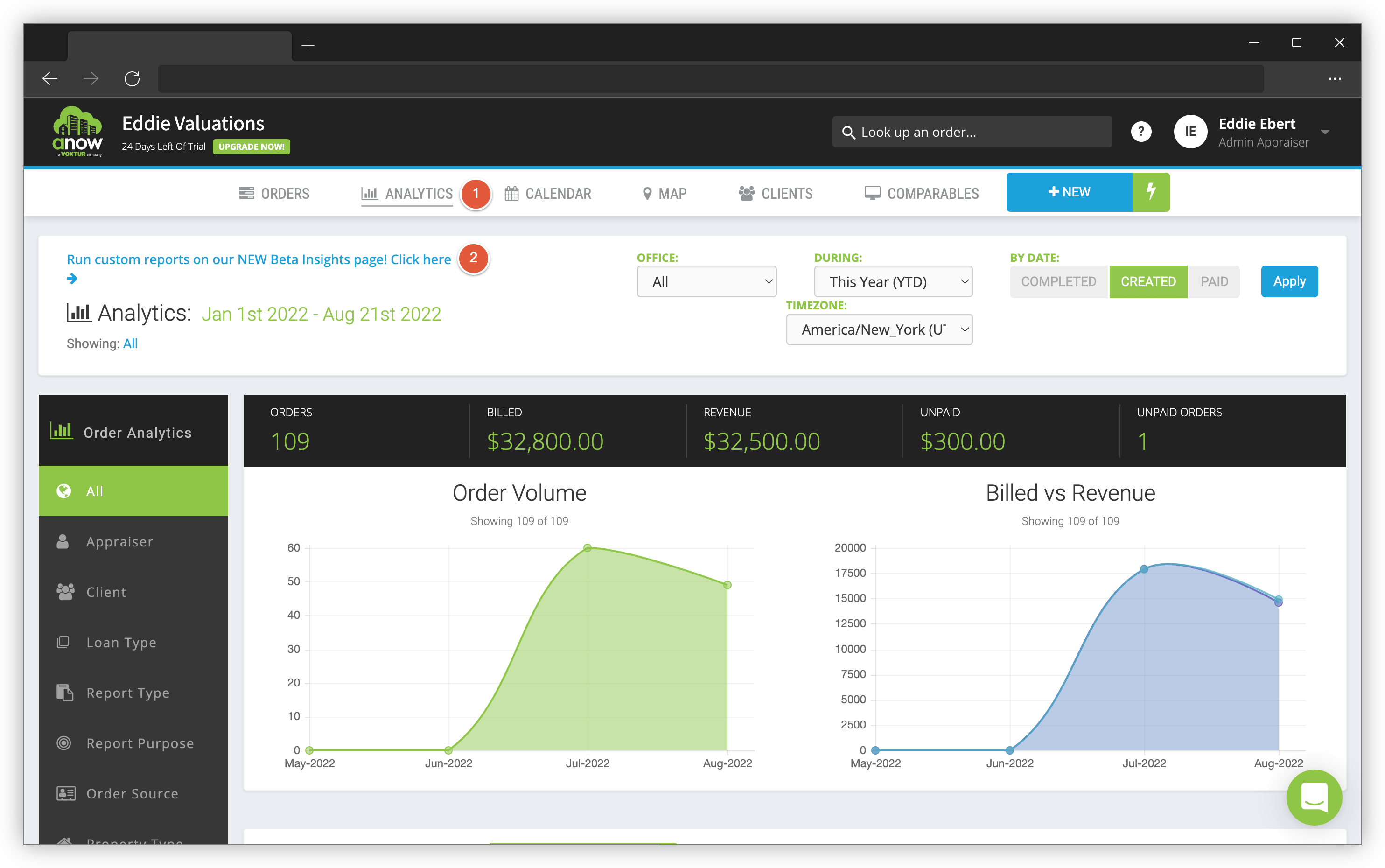Click the help question mark icon

(x=1141, y=132)
